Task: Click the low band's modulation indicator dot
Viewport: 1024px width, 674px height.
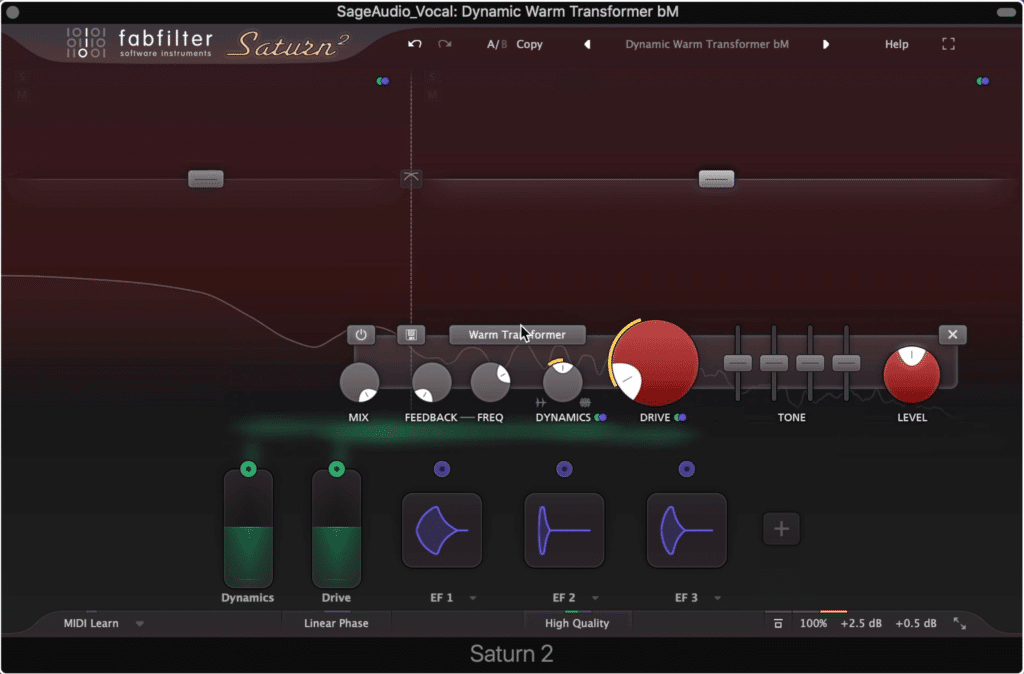Action: click(383, 81)
